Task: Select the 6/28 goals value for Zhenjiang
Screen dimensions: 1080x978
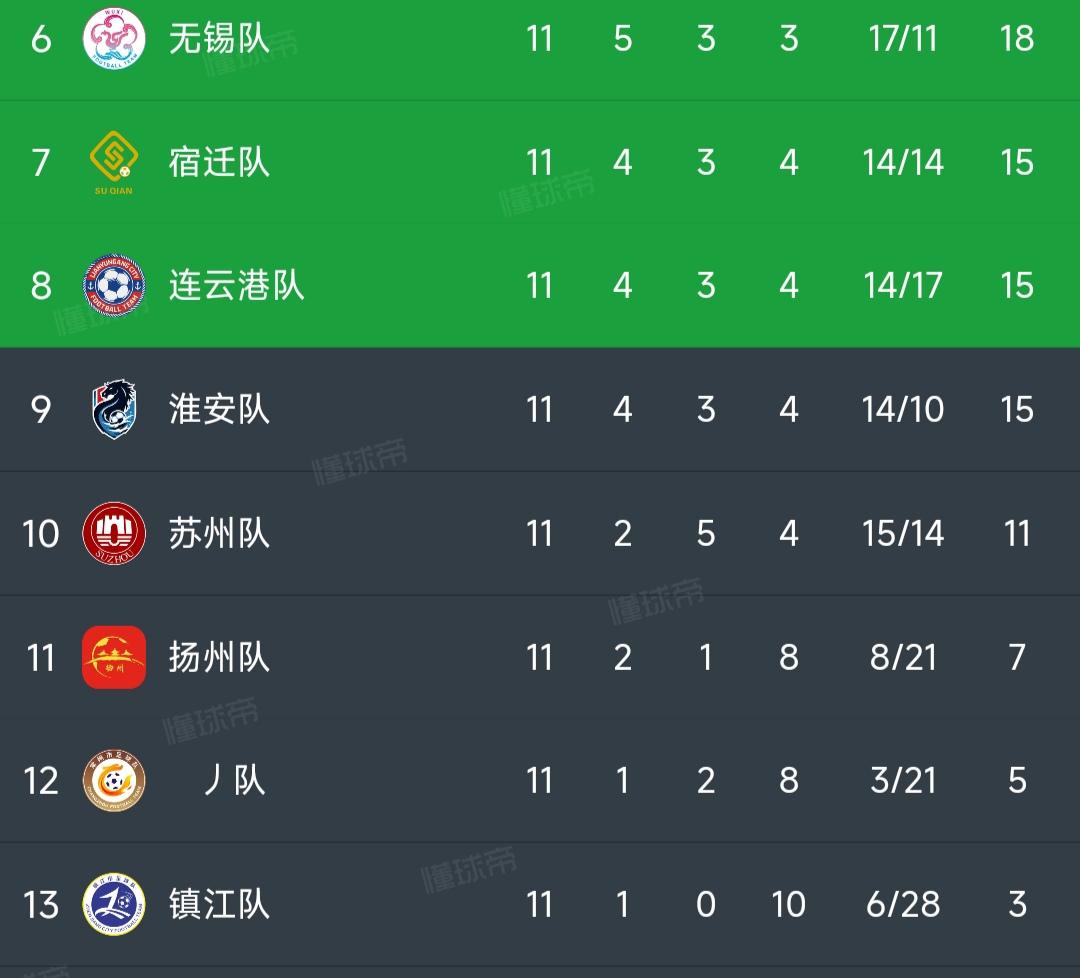Action: pyautogui.click(x=902, y=904)
